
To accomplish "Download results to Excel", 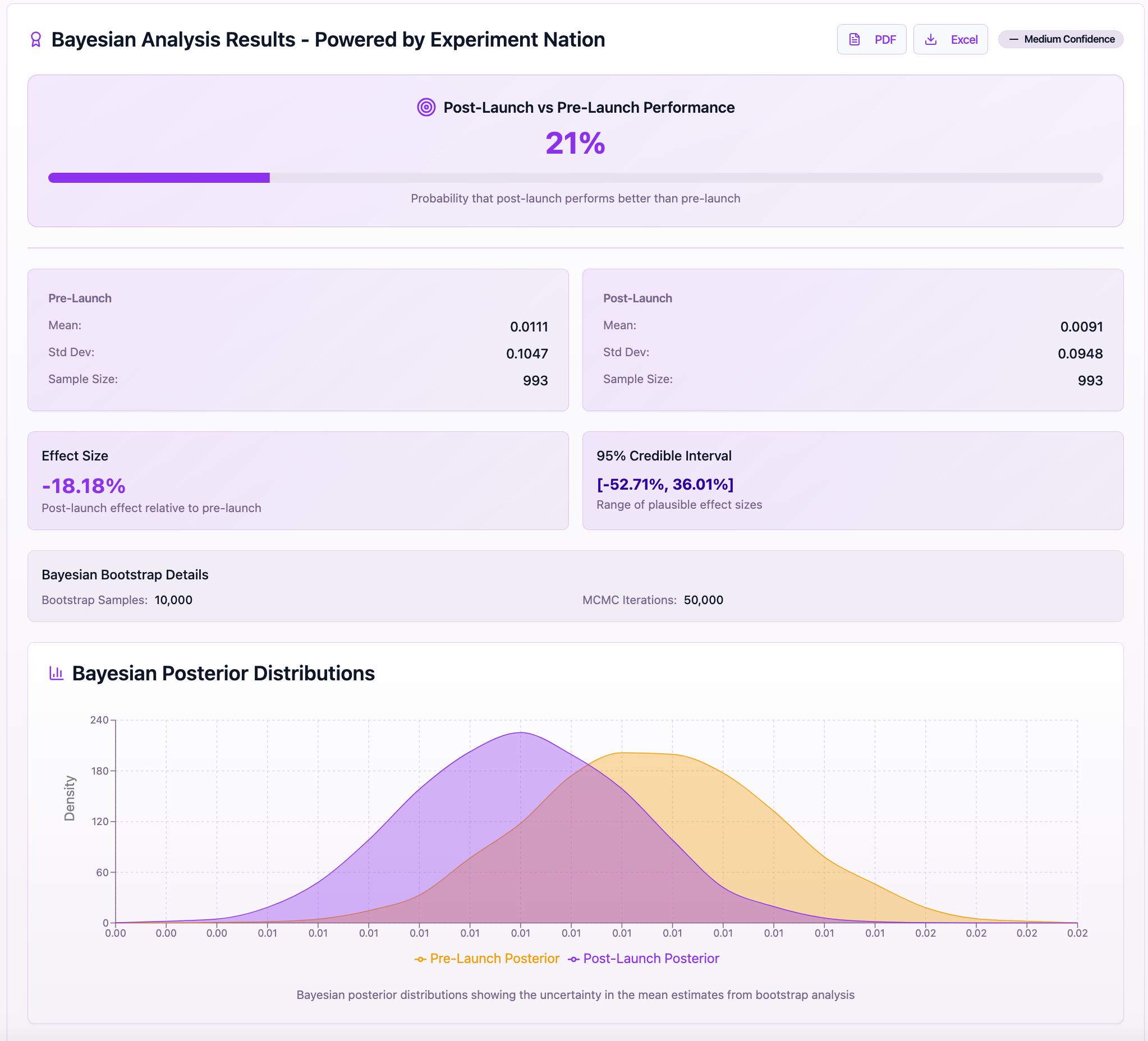I will [950, 39].
